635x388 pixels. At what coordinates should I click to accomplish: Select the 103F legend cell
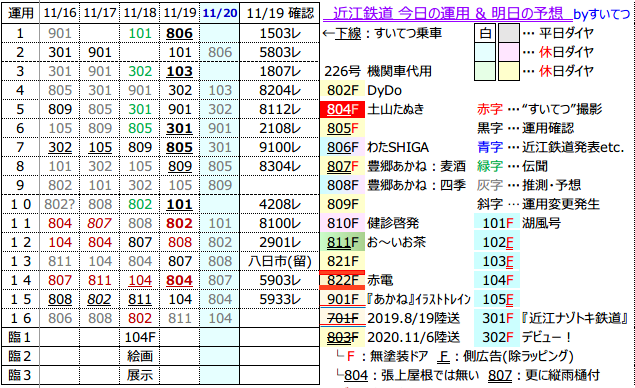pyautogui.click(x=497, y=261)
